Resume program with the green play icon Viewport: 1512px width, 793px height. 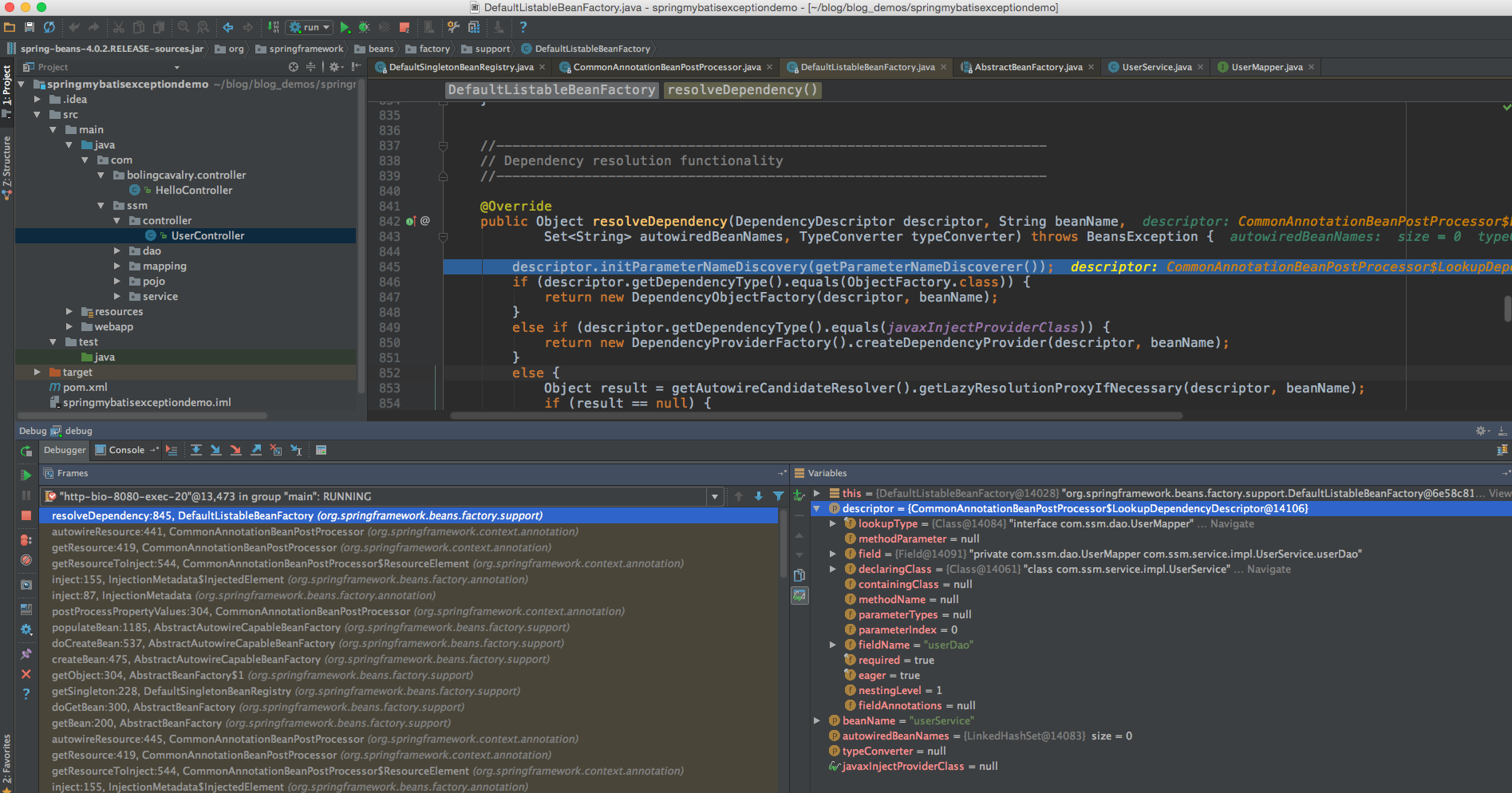26,475
